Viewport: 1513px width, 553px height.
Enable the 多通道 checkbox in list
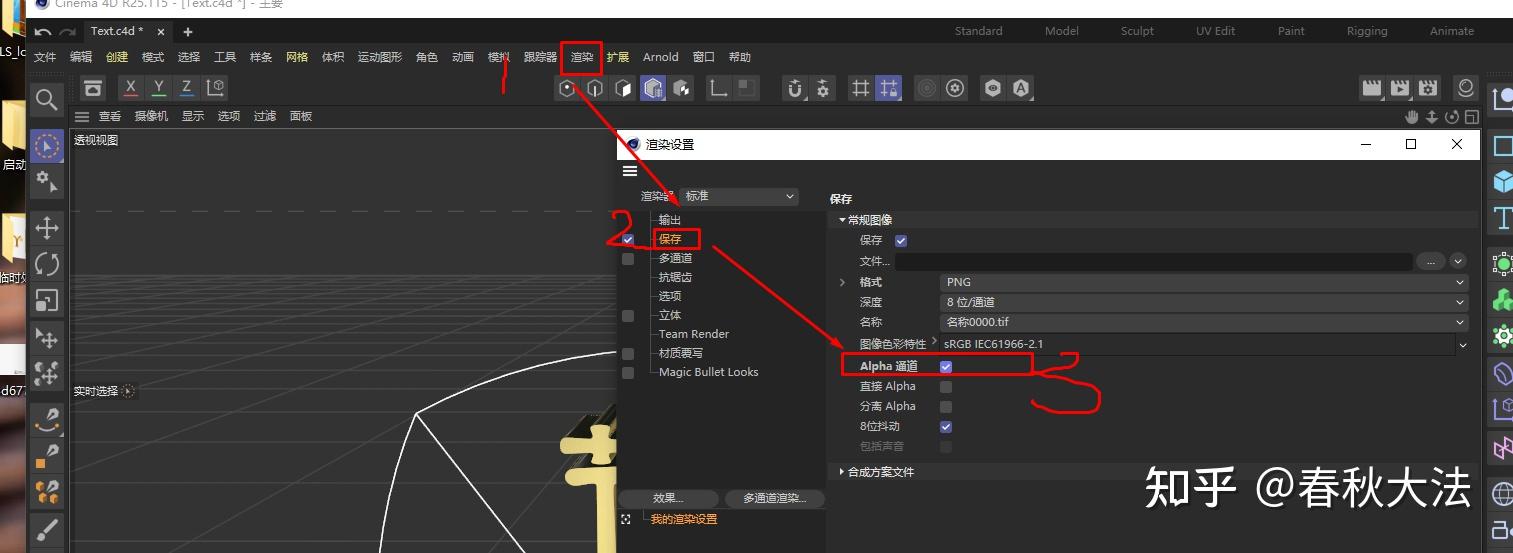pyautogui.click(x=628, y=259)
